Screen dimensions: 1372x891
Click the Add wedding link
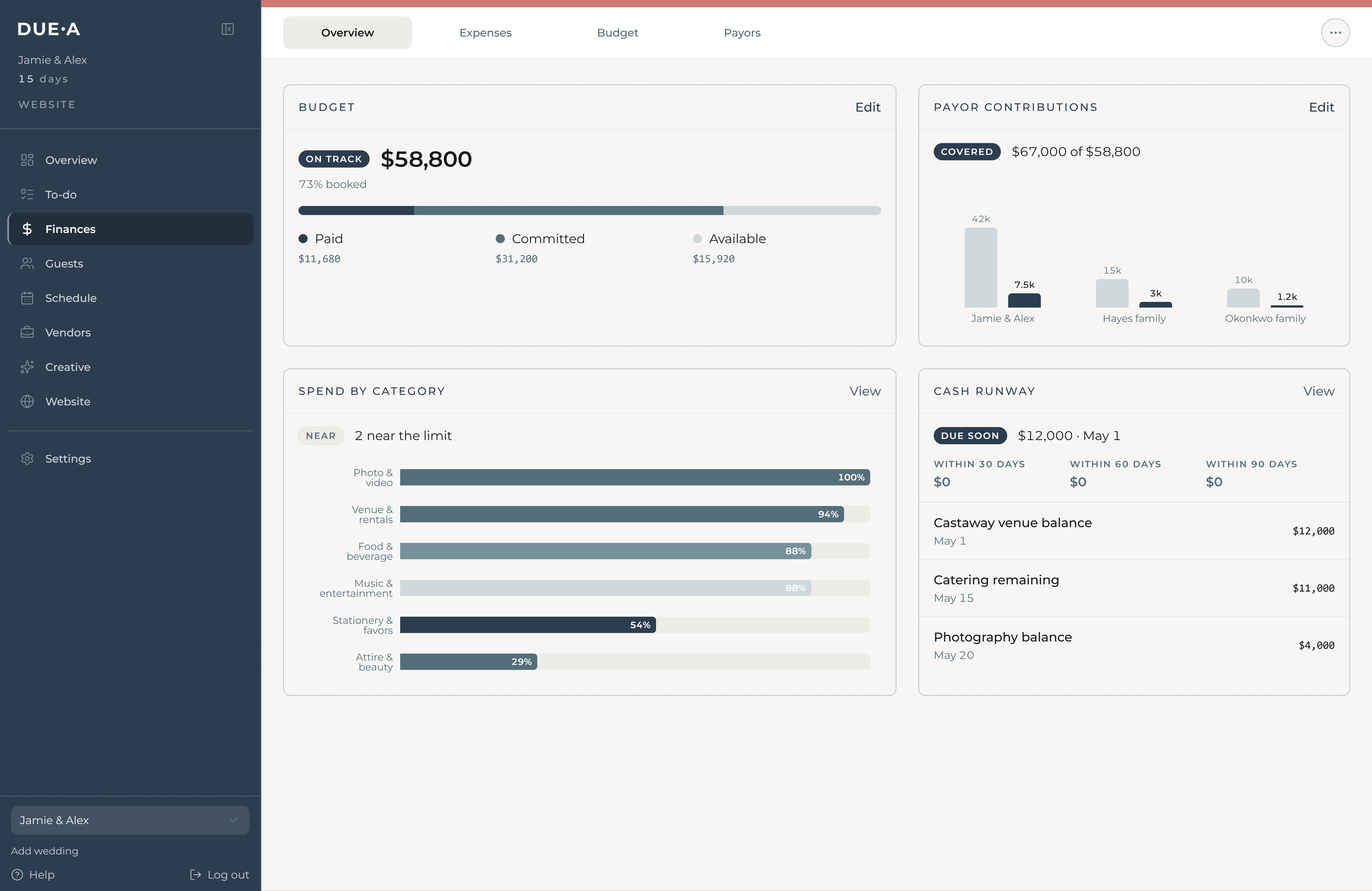point(44,851)
